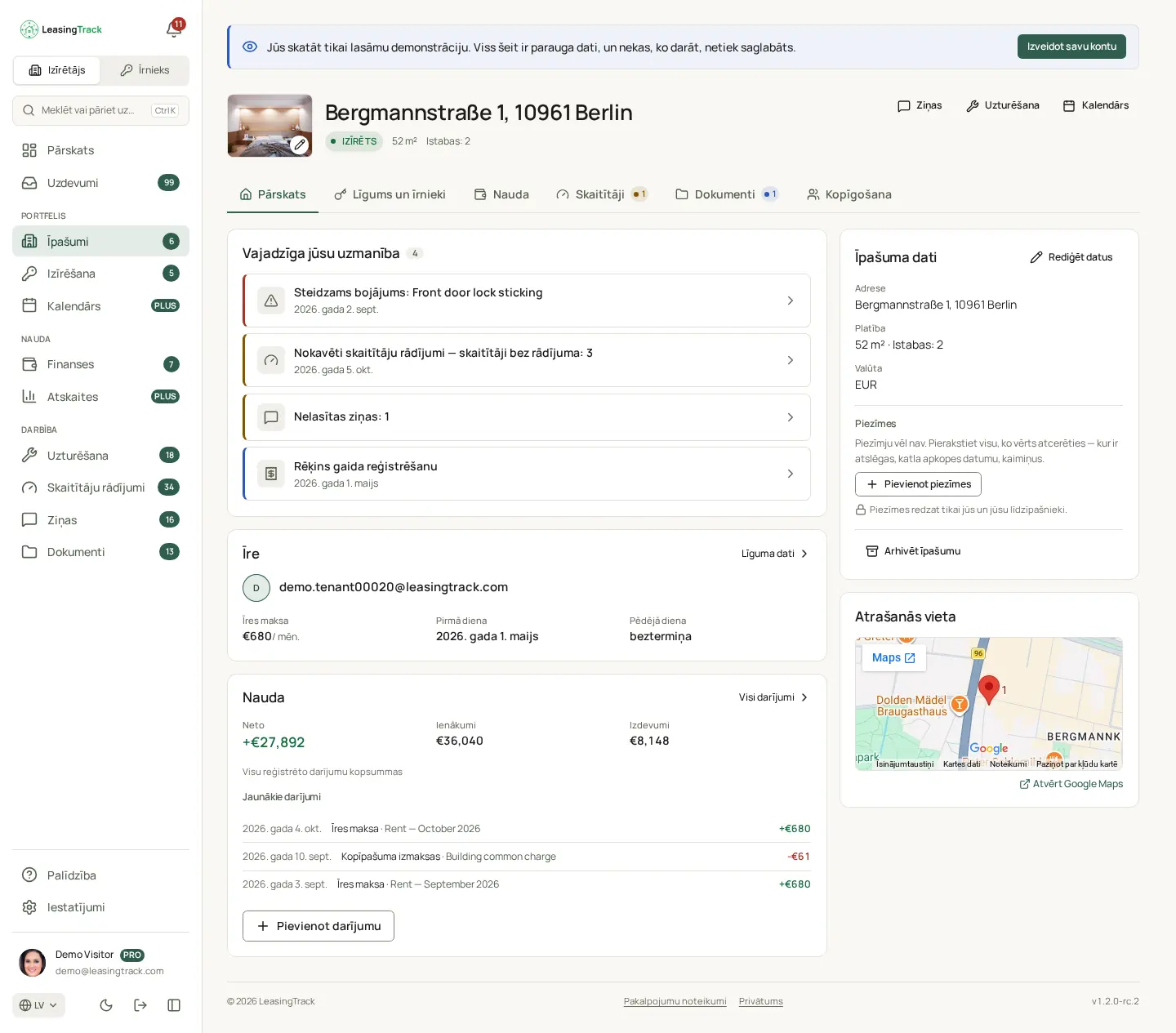Click Izveidot savu kontu button
This screenshot has height=1033, width=1176.
tap(1071, 47)
